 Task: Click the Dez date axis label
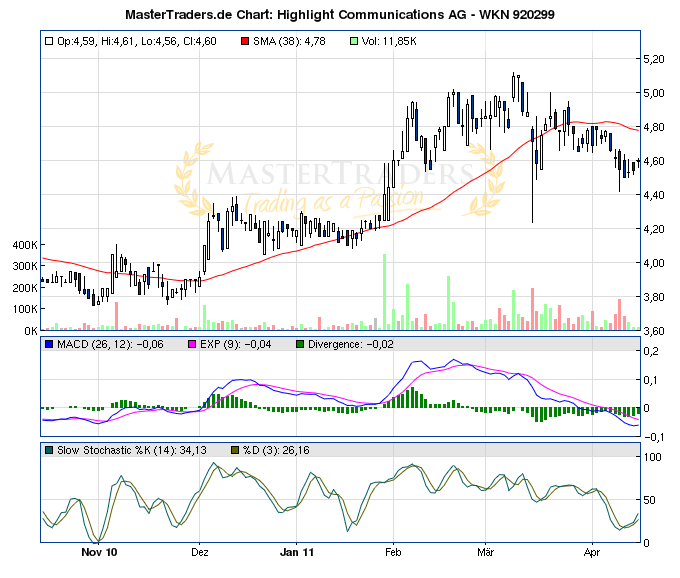200,552
